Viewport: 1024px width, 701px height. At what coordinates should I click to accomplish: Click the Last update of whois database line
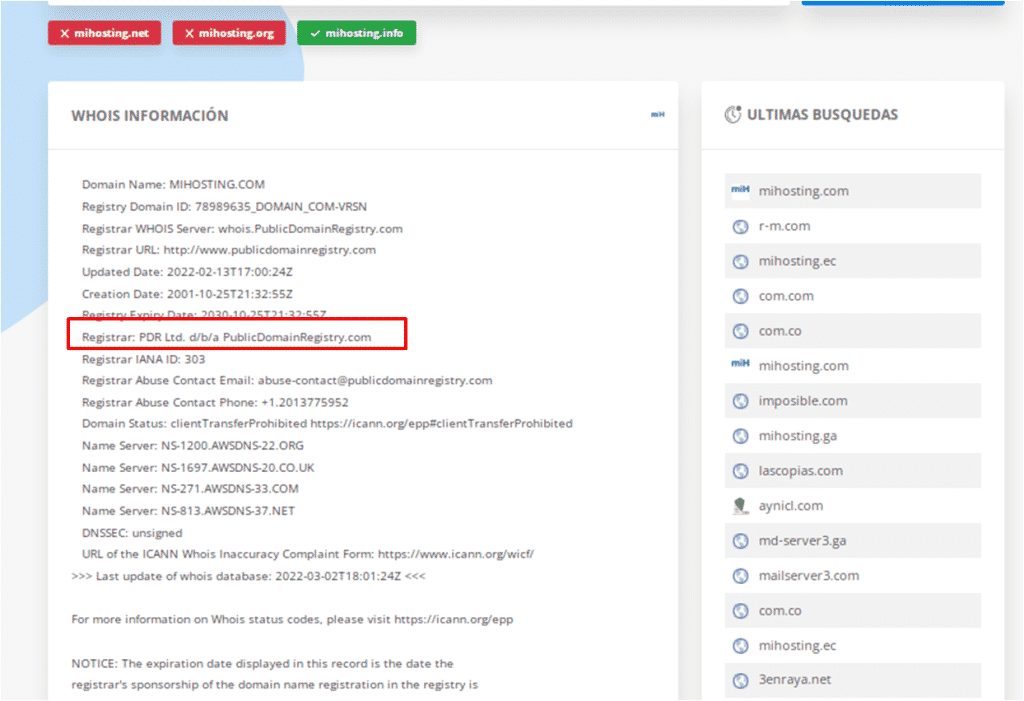point(248,577)
